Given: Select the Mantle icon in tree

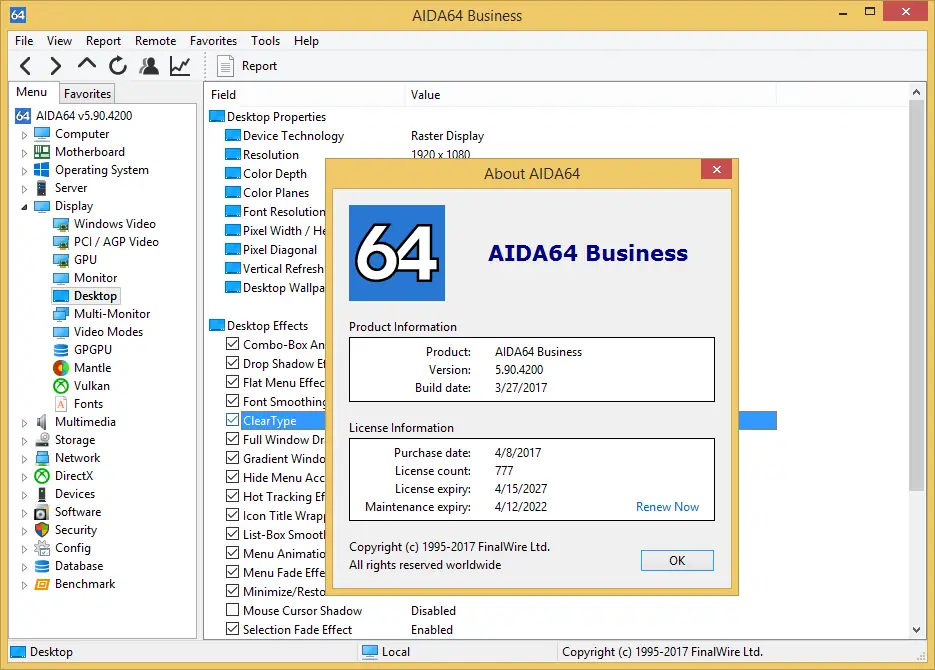Looking at the screenshot, I should point(61,368).
